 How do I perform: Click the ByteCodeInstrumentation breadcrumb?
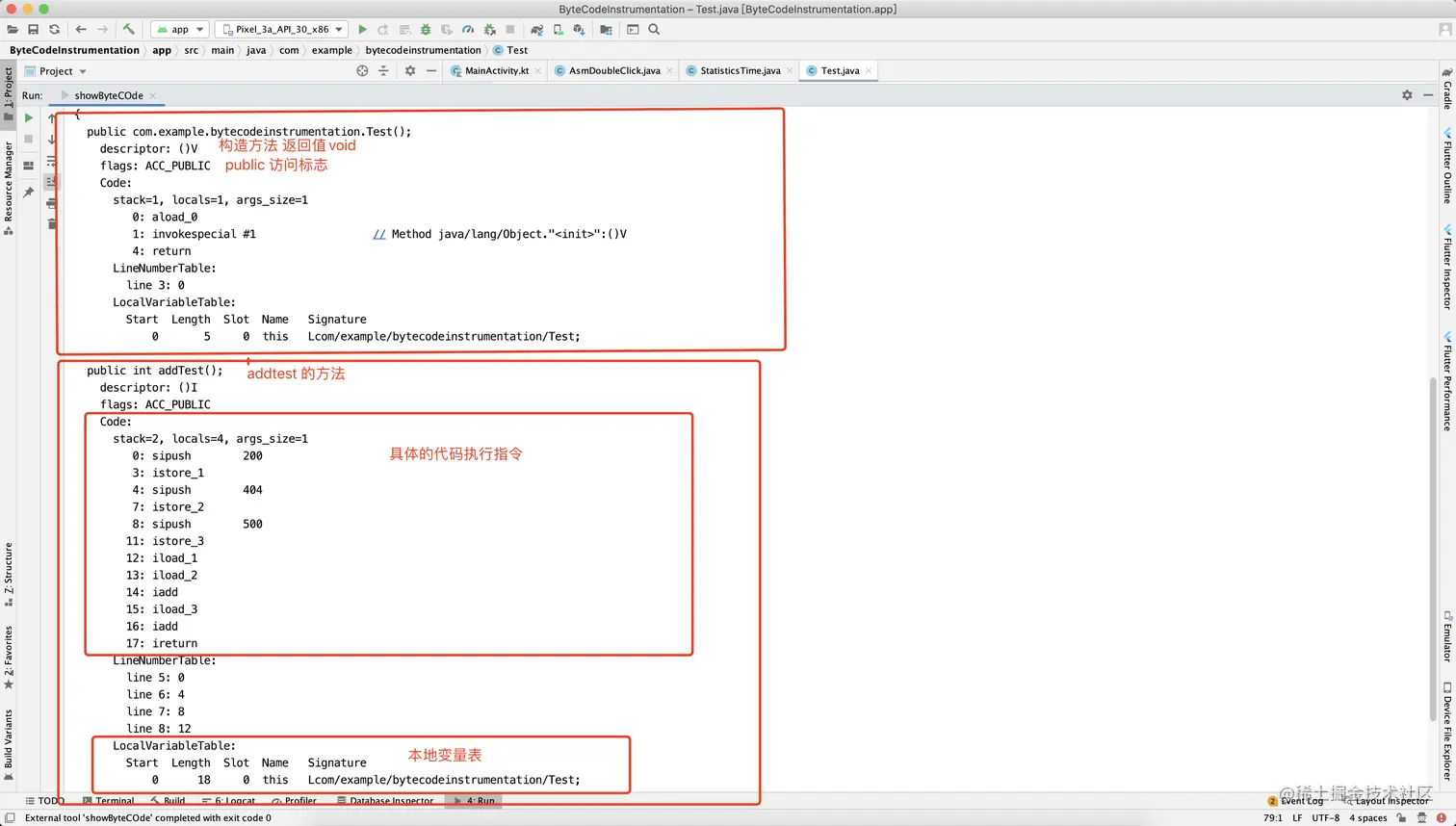tap(74, 50)
